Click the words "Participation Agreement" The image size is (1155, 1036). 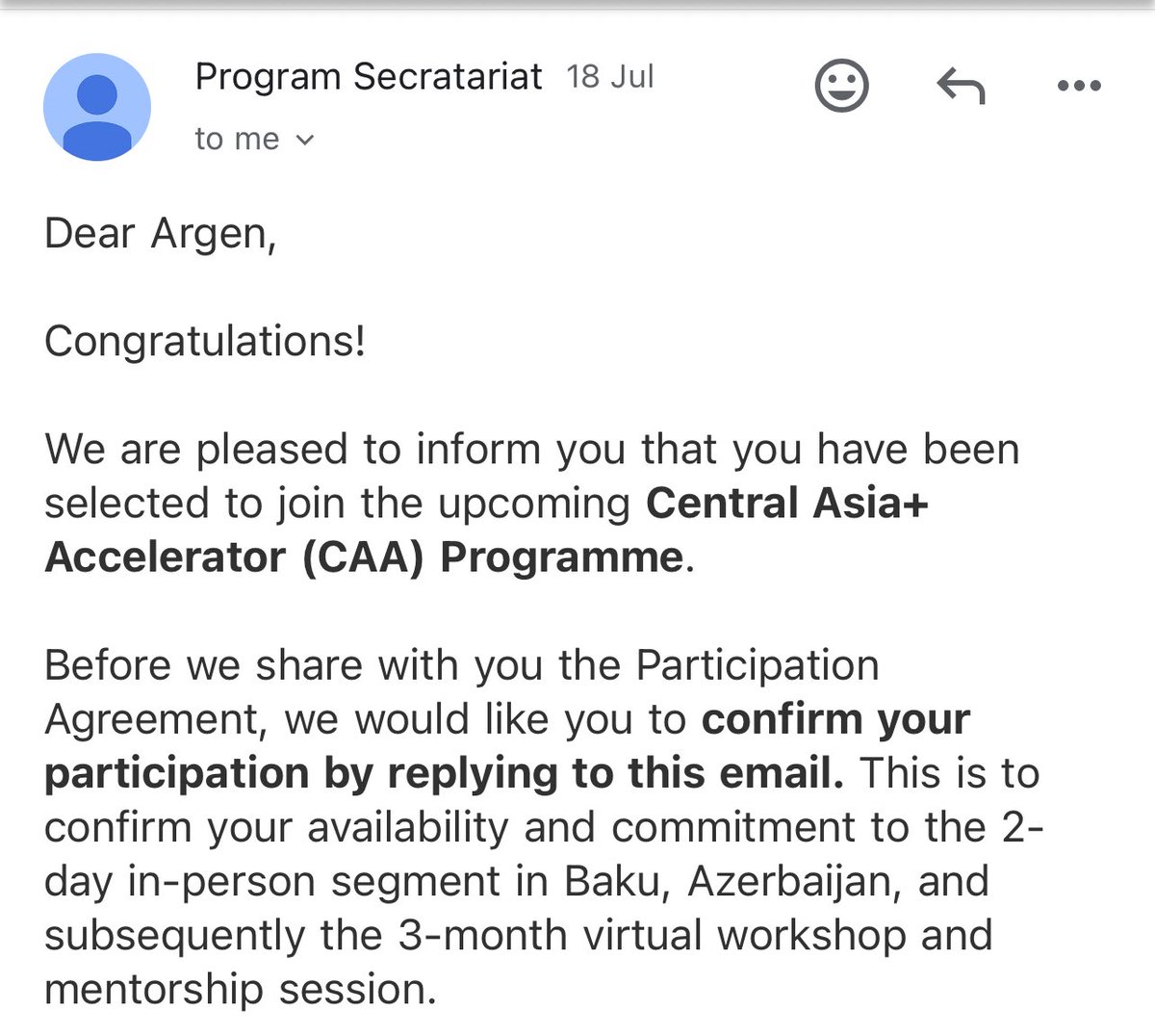[462, 692]
